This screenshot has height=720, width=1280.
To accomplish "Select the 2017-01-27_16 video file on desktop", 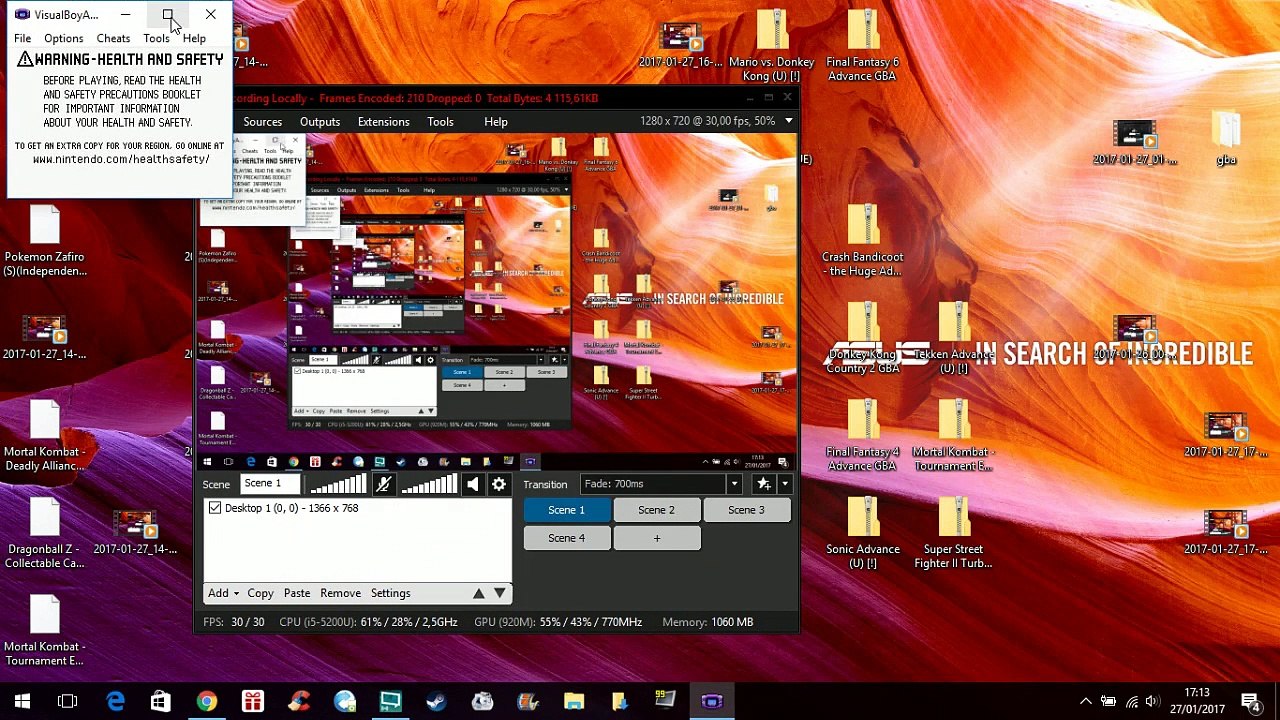I will coord(680,47).
